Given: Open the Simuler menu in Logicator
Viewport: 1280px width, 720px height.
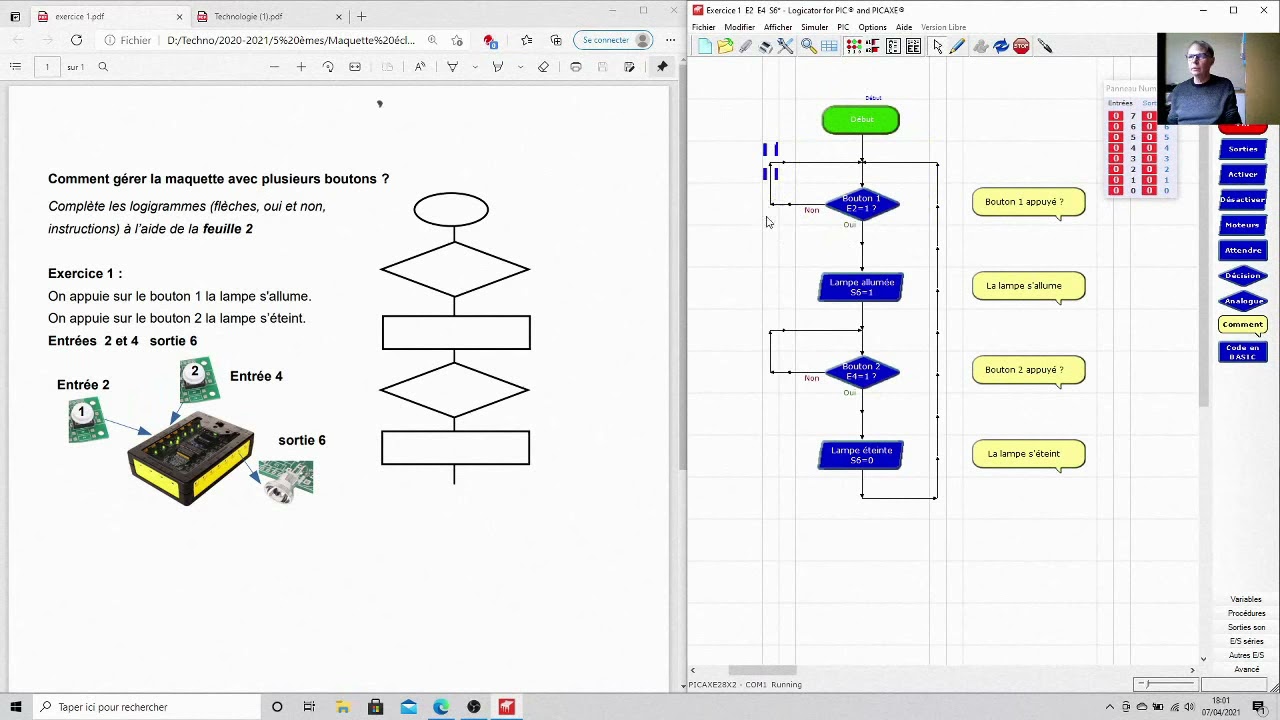Looking at the screenshot, I should coord(814,27).
